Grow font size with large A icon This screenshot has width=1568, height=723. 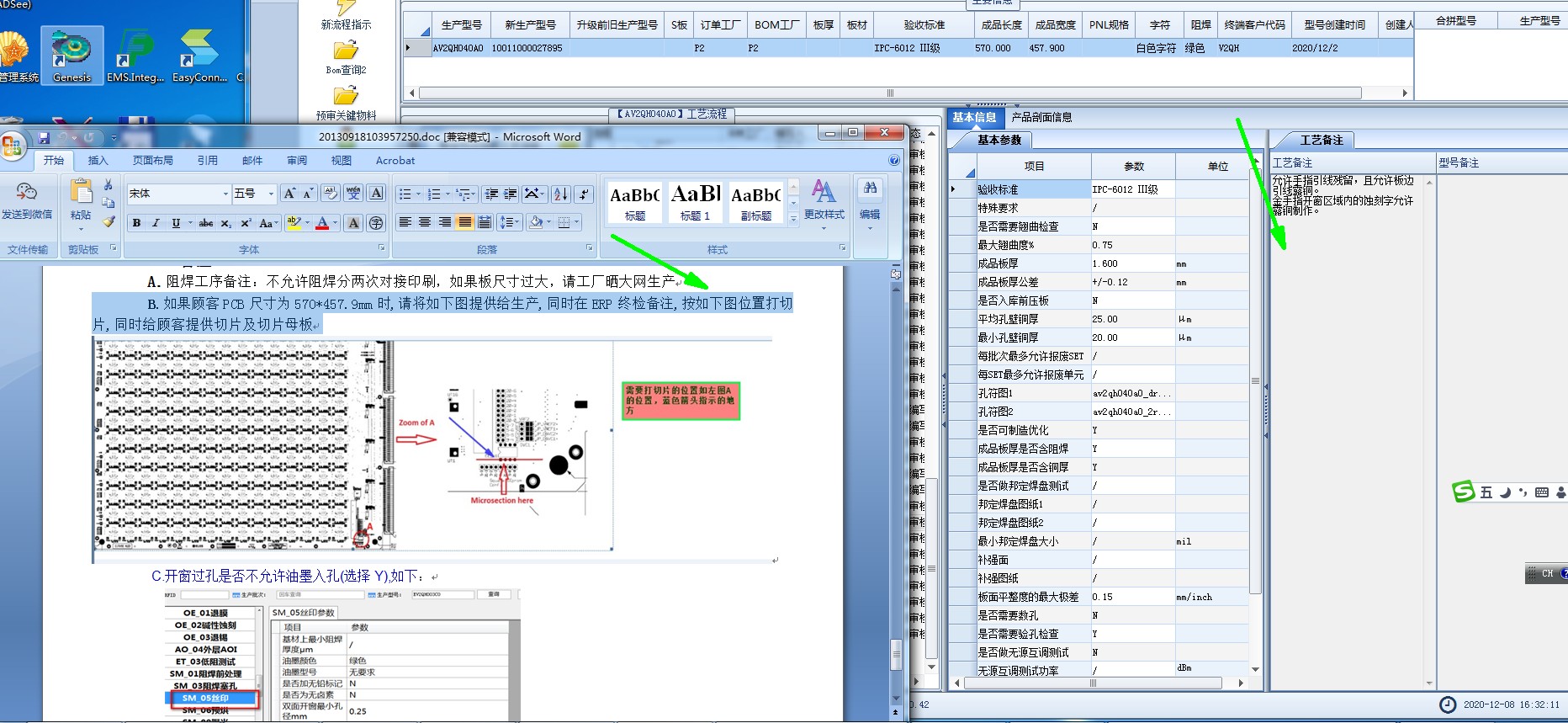tap(289, 194)
